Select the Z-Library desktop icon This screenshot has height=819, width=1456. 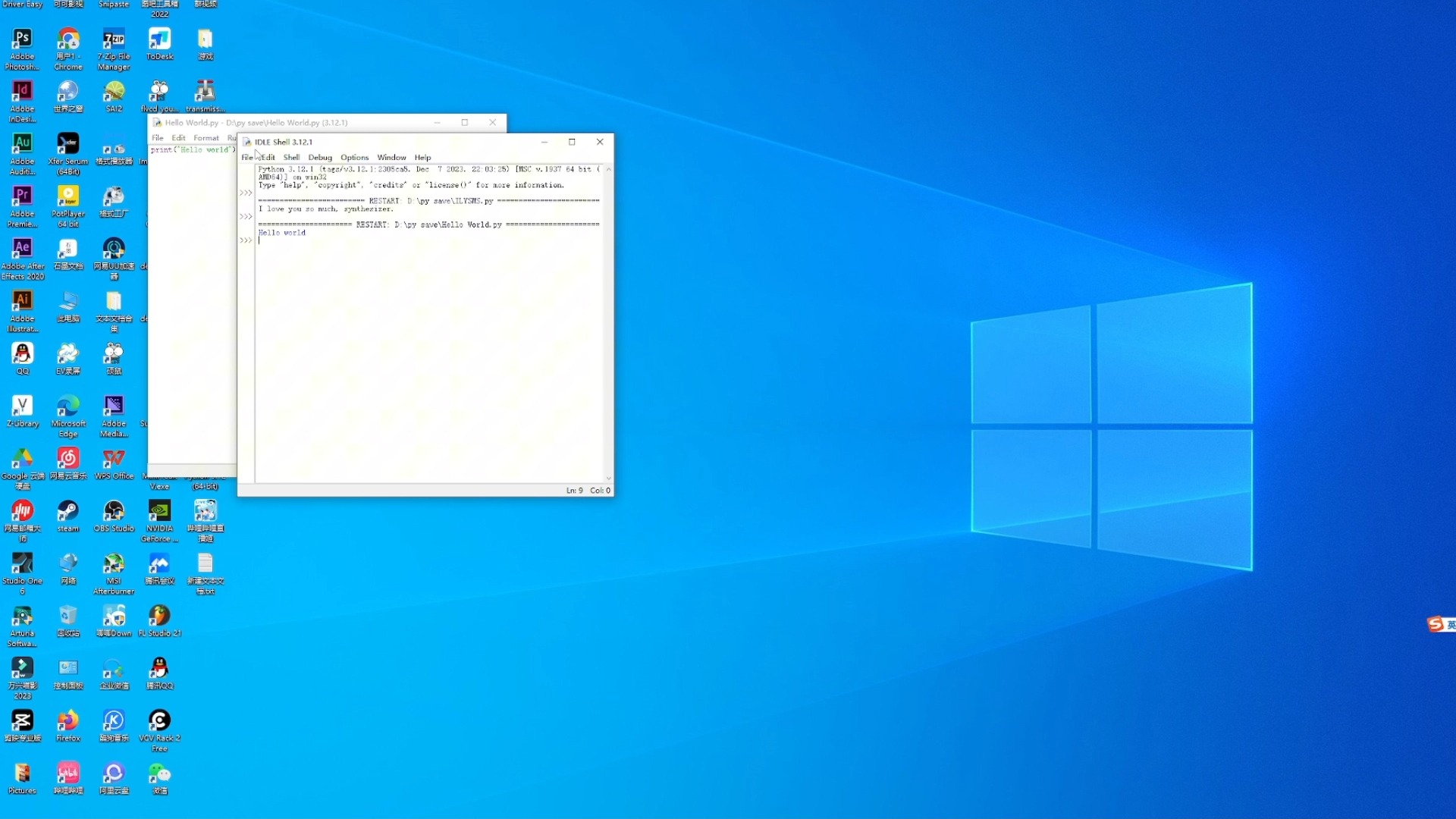pyautogui.click(x=22, y=411)
